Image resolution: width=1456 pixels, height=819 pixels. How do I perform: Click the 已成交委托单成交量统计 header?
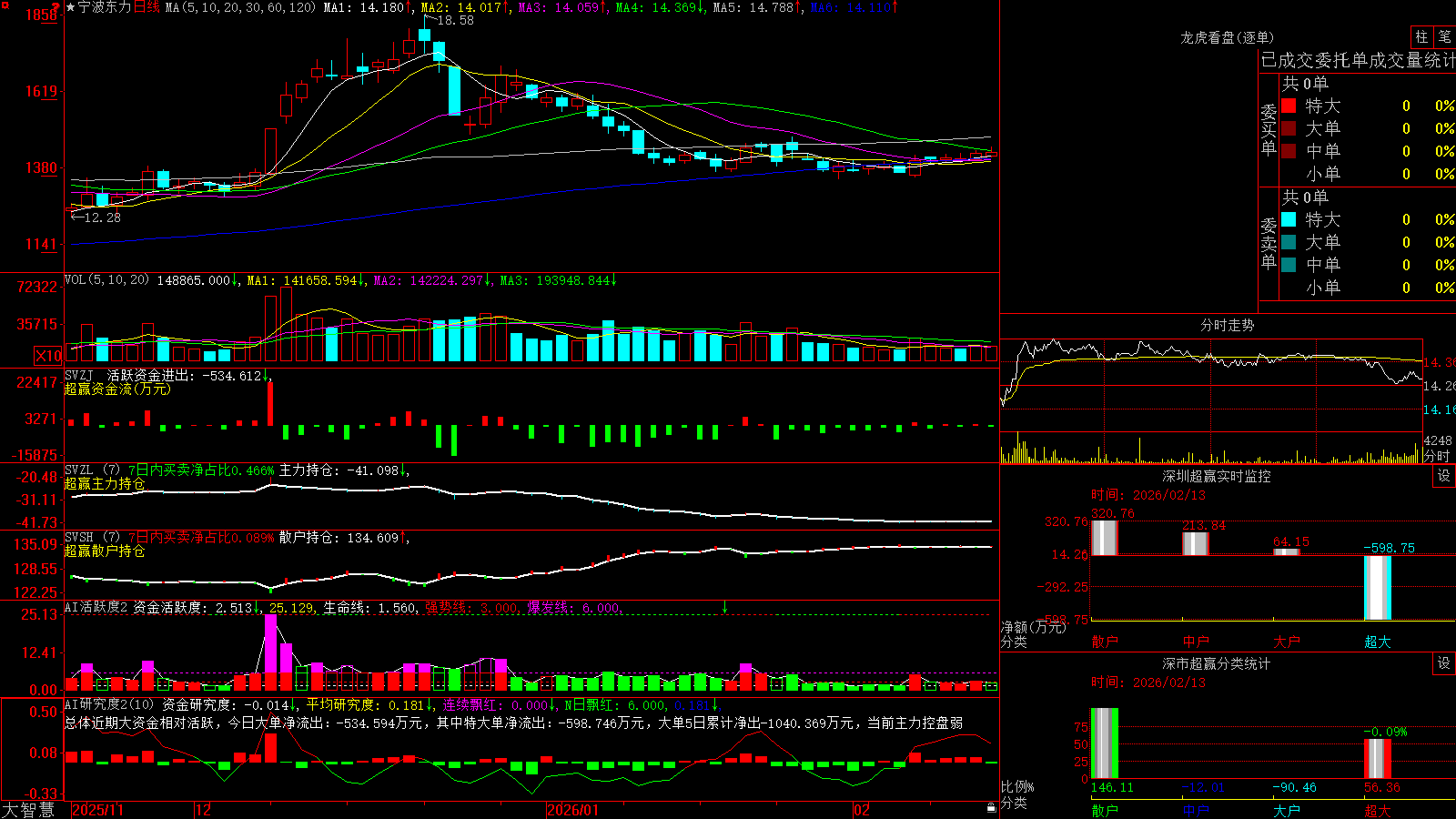point(1358,60)
